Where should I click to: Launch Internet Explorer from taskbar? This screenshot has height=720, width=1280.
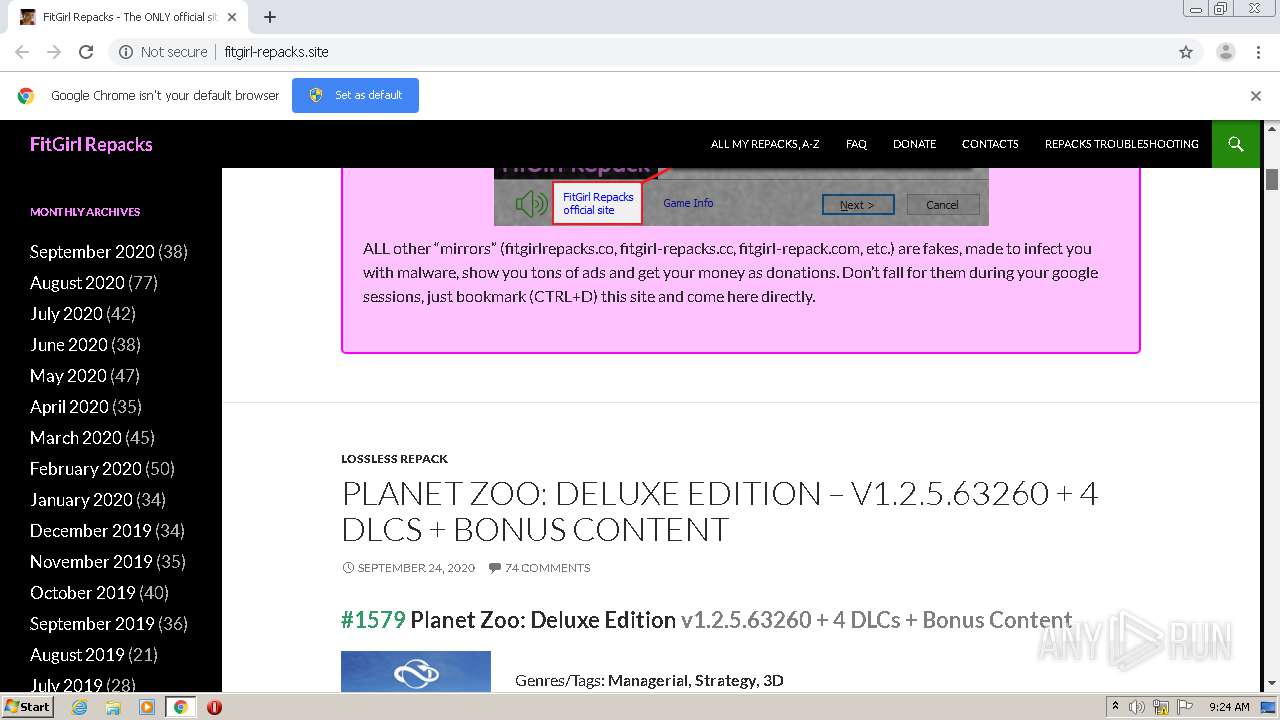tap(79, 707)
